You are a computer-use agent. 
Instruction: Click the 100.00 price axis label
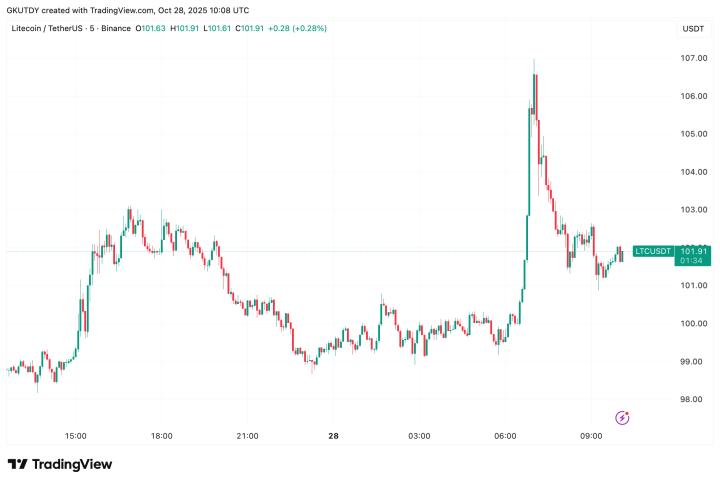coord(694,323)
